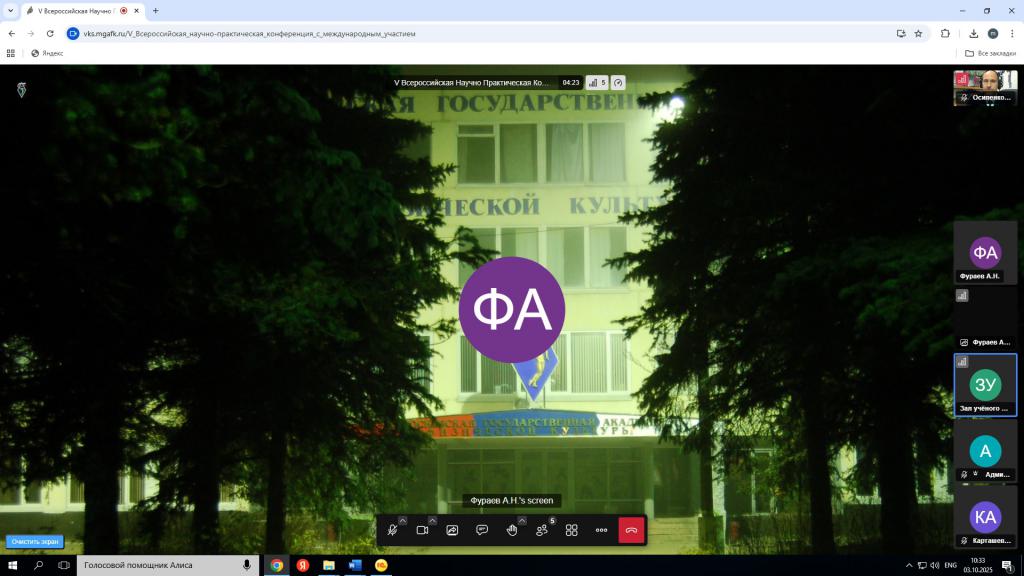This screenshot has height=576, width=1024.
Task: Expand reactions arrow above hand icon
Action: click(x=522, y=520)
